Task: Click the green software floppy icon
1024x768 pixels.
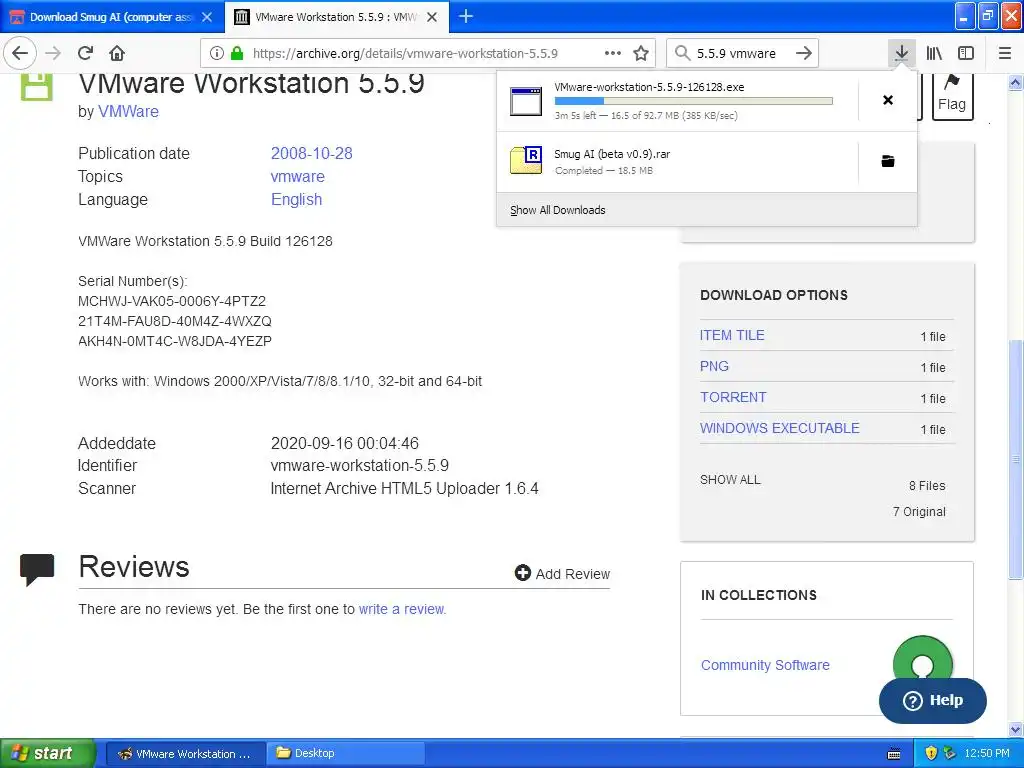Action: [x=36, y=86]
